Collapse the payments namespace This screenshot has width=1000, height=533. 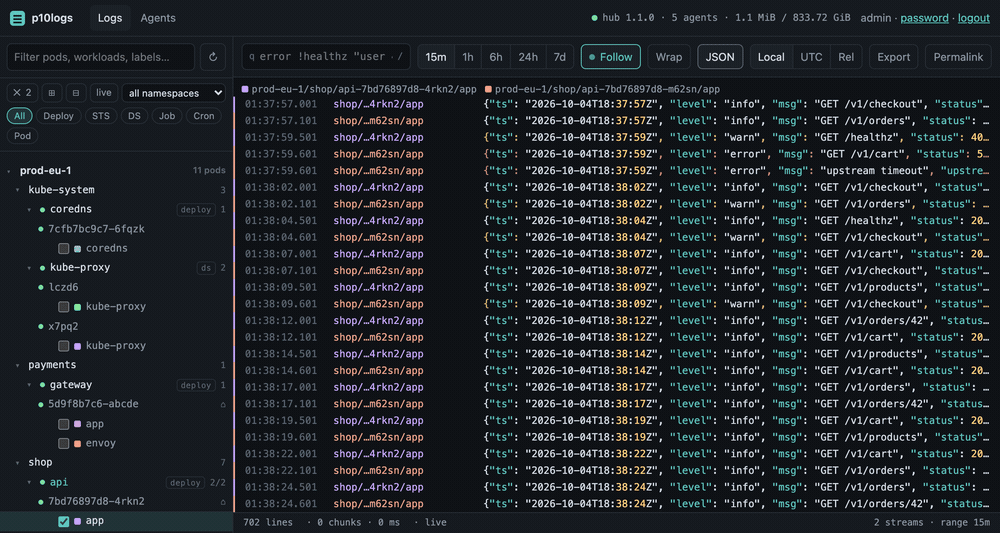pyautogui.click(x=18, y=365)
